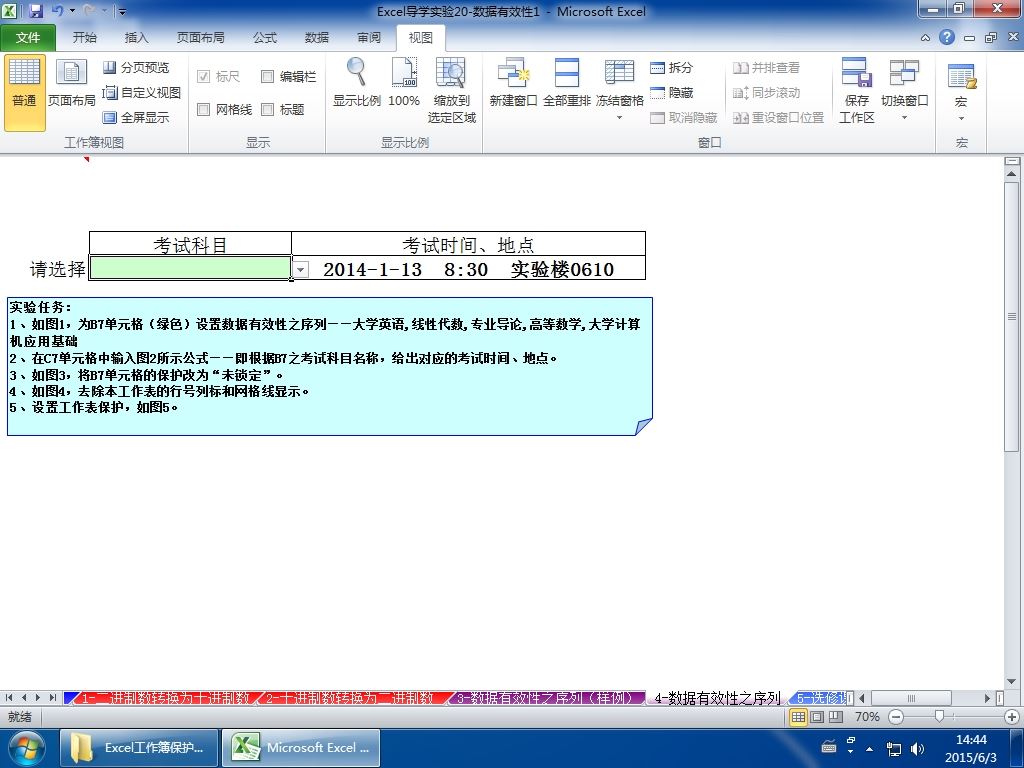Show hidden tray icons arrow
The width and height of the screenshot is (1024, 768).
click(x=869, y=749)
